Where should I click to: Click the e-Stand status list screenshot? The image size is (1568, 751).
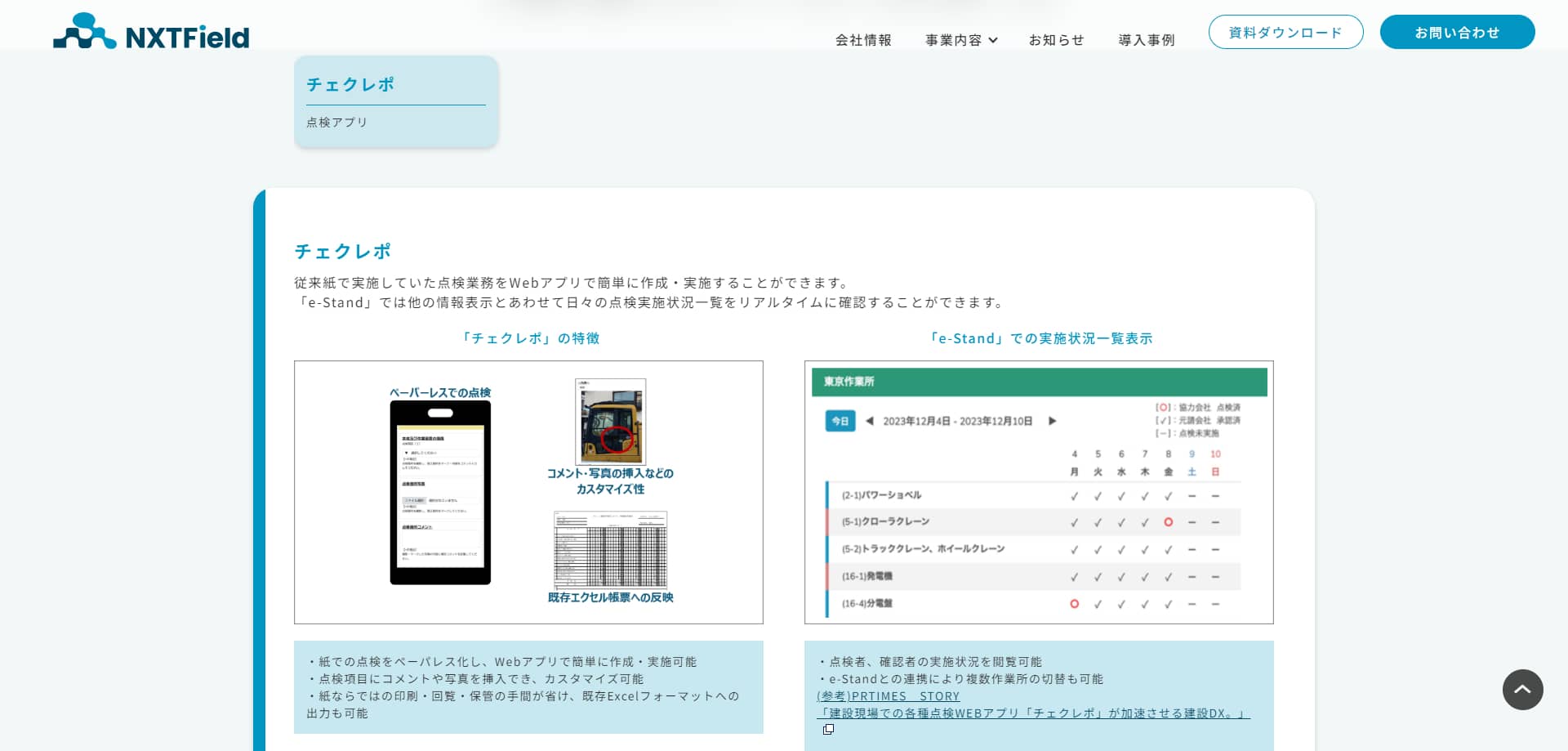click(x=1039, y=492)
